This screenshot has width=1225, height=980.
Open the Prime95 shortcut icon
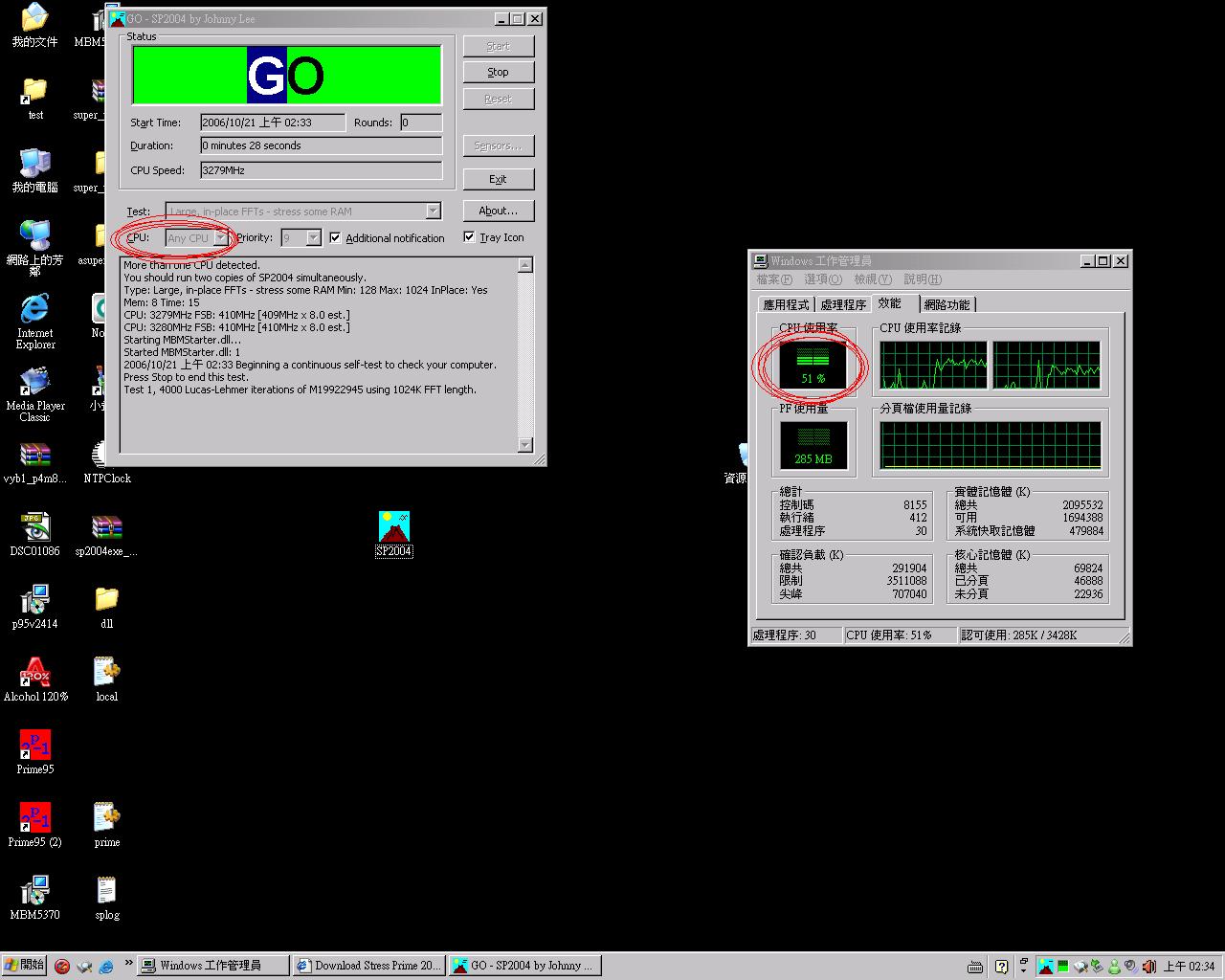pyautogui.click(x=34, y=753)
